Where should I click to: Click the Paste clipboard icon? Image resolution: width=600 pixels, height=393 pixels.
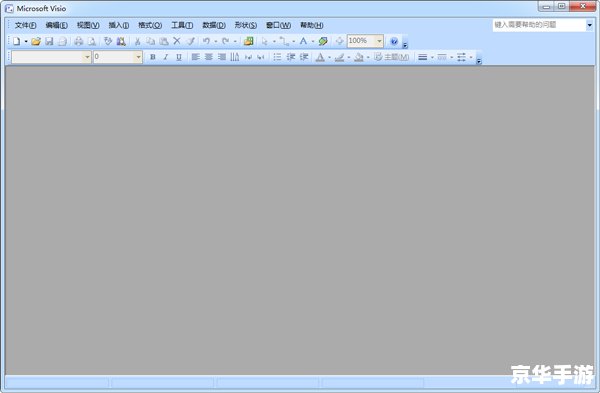point(164,41)
